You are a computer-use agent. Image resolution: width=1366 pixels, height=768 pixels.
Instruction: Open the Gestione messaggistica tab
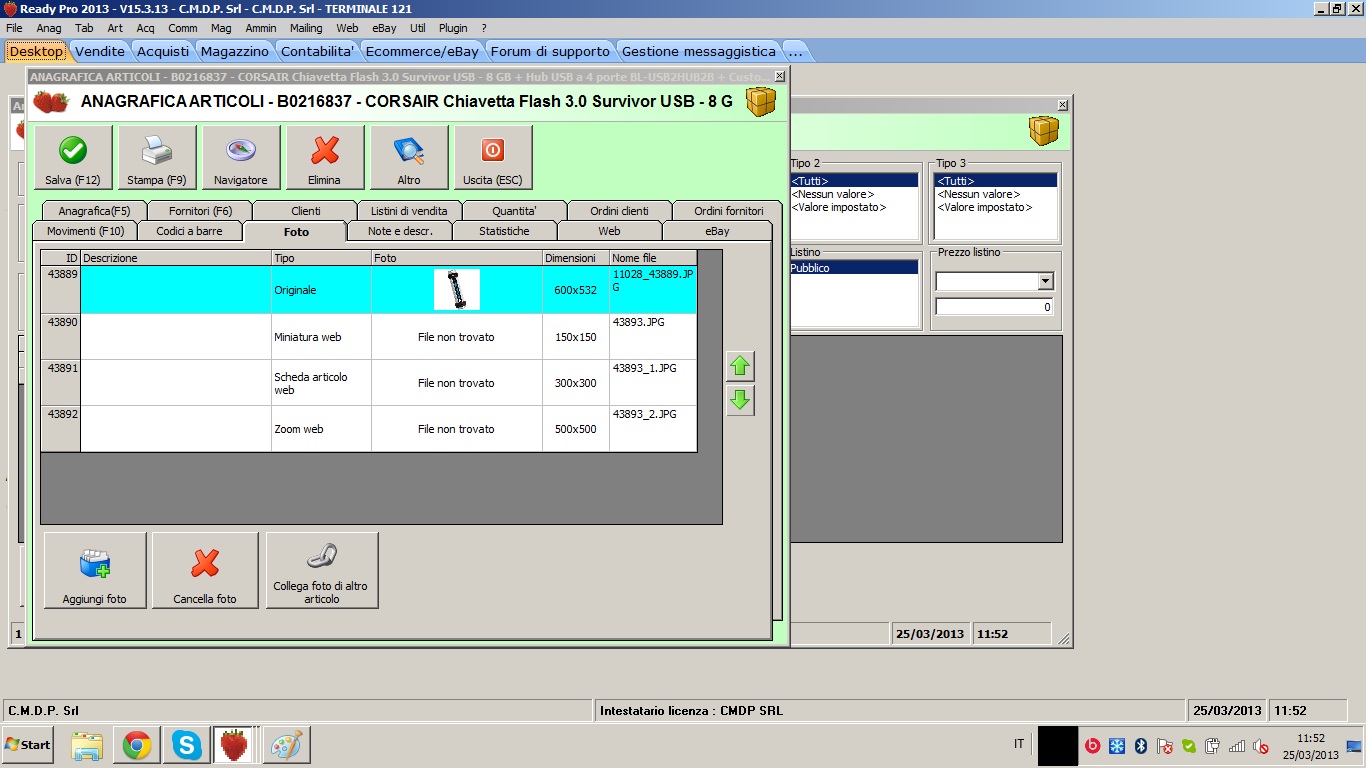pyautogui.click(x=698, y=51)
